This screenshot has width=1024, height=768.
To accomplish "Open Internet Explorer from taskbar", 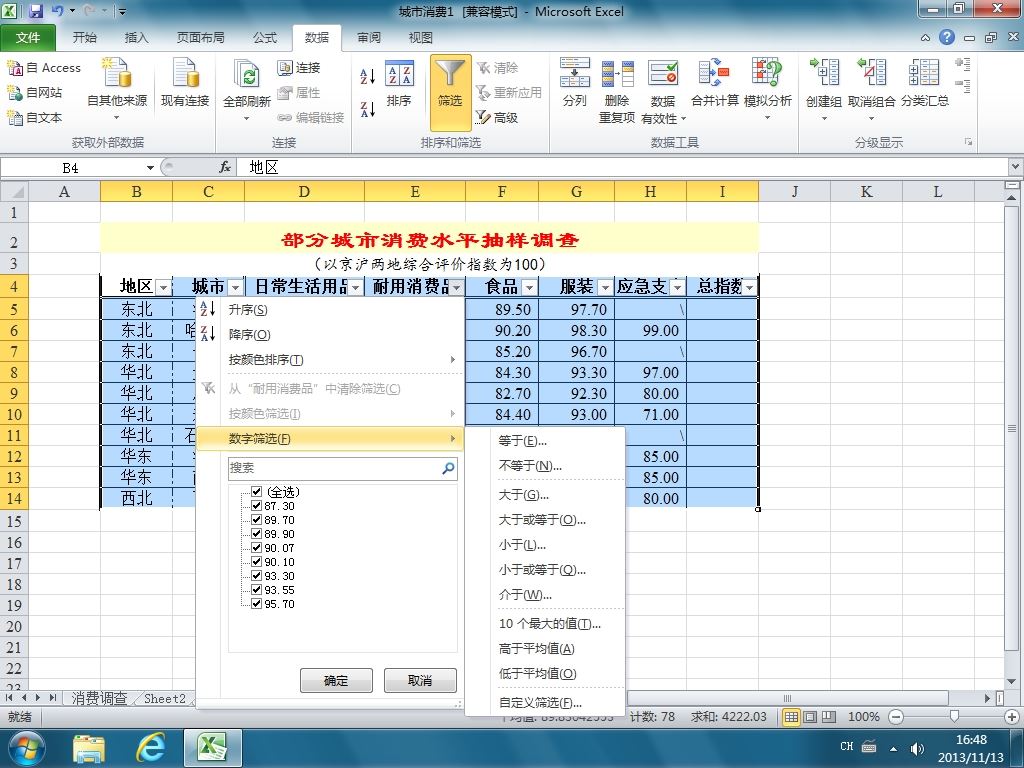I will pos(150,747).
